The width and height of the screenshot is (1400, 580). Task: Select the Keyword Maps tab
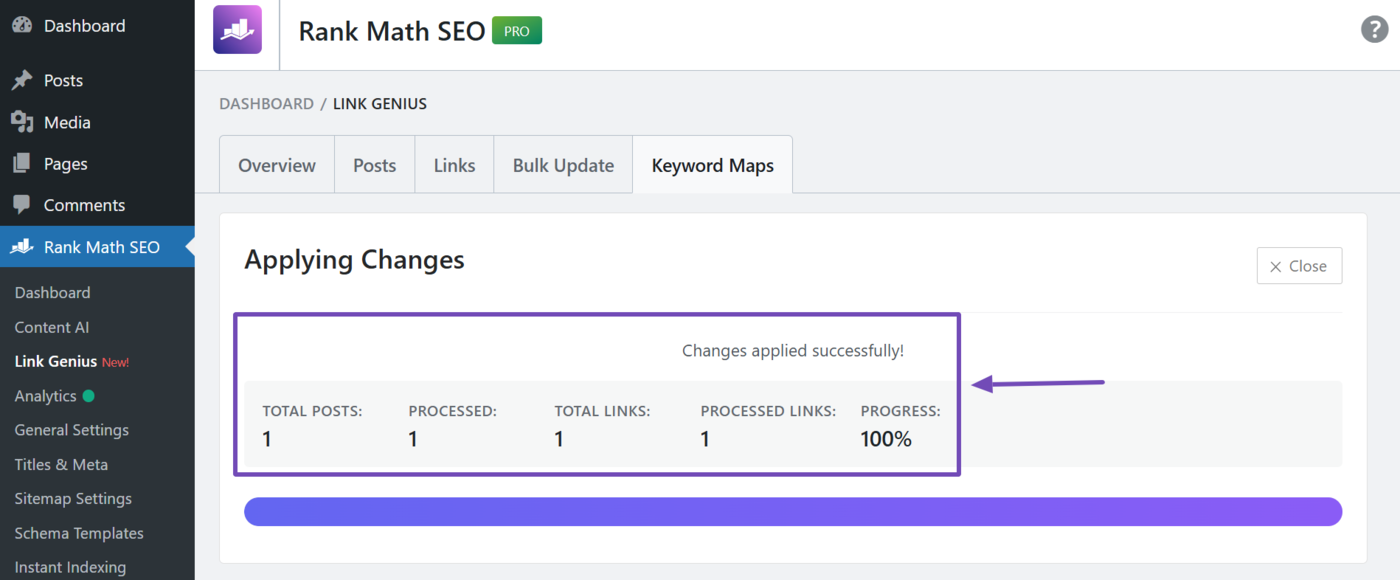click(x=713, y=165)
